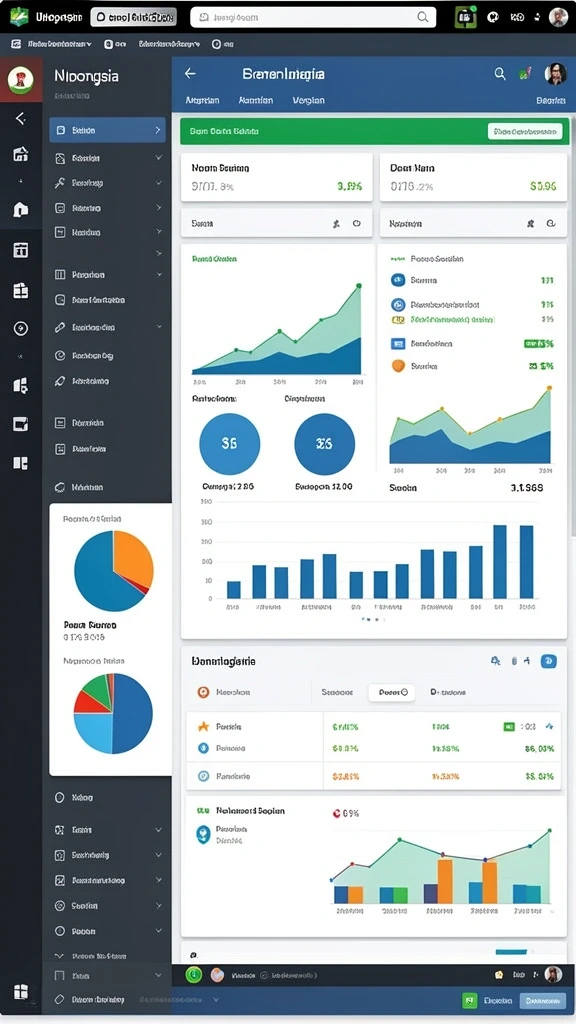Click the orange slice of upper pie chart
The image size is (576, 1024).
point(134,556)
